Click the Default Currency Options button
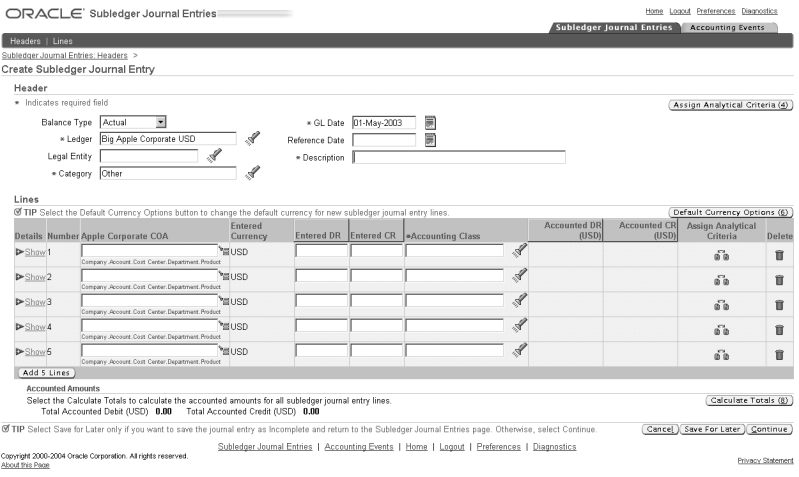 731,213
